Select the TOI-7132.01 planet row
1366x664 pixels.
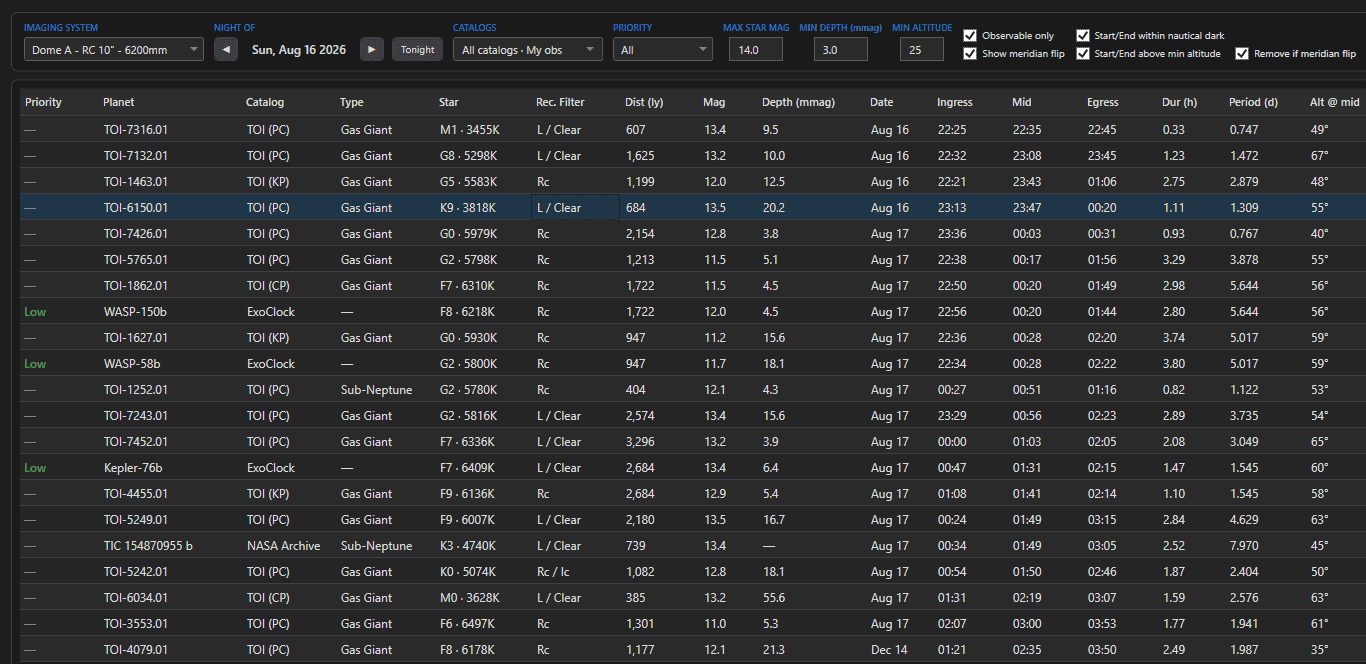pyautogui.click(x=693, y=156)
